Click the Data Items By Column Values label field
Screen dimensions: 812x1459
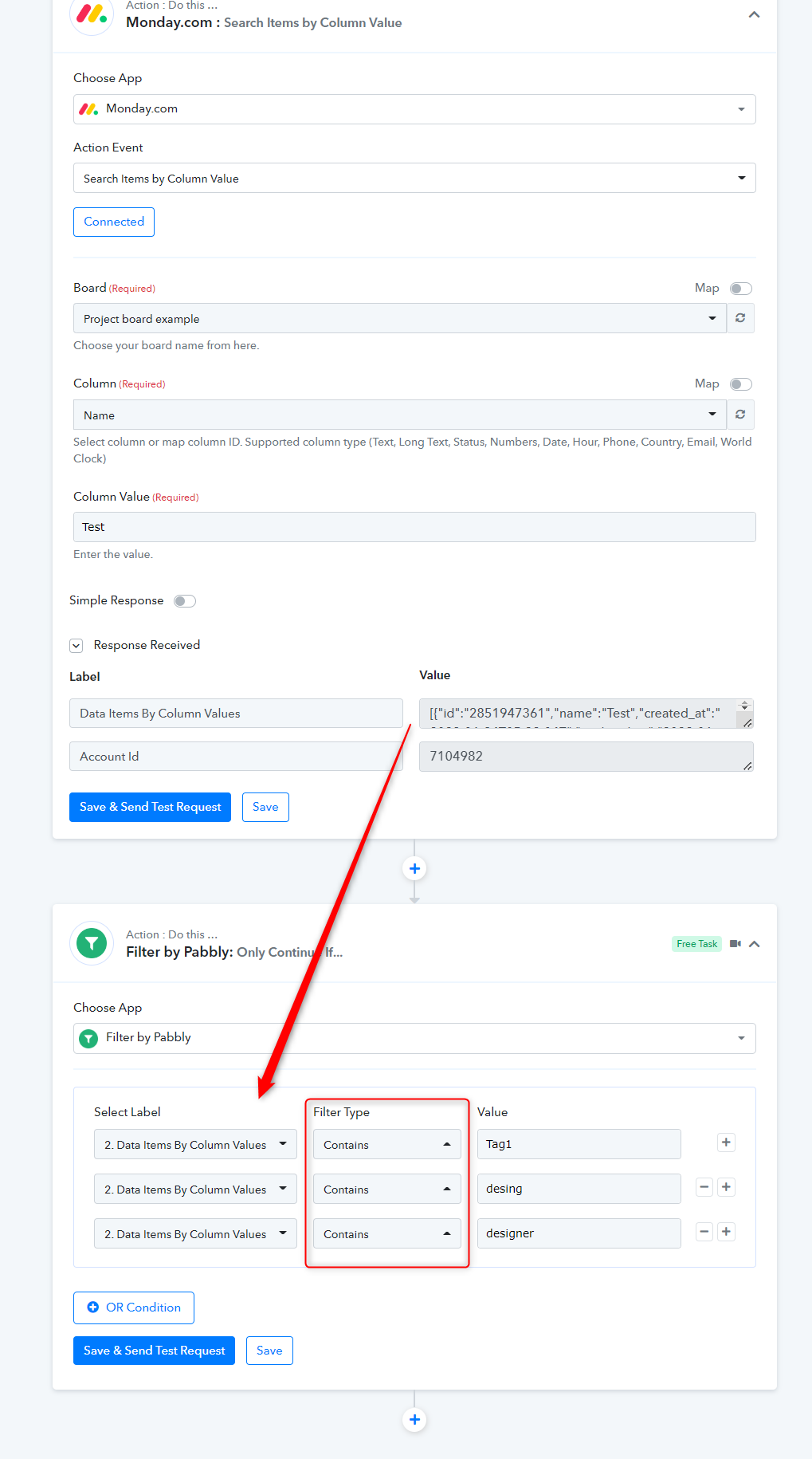click(x=236, y=714)
